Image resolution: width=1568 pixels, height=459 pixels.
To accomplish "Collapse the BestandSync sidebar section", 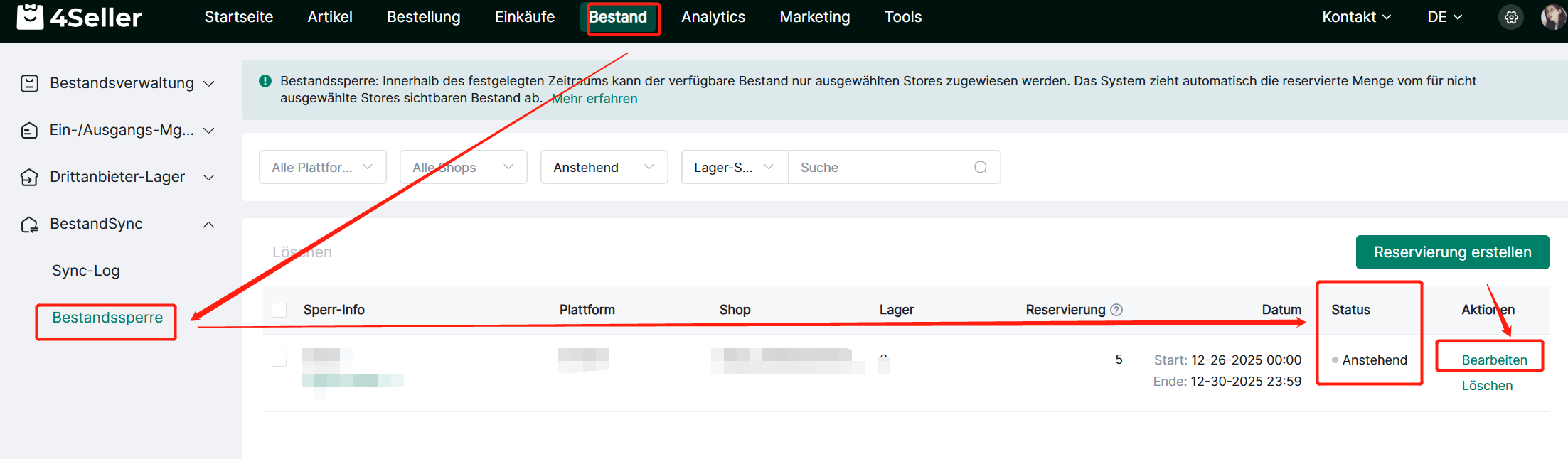I will [x=208, y=225].
